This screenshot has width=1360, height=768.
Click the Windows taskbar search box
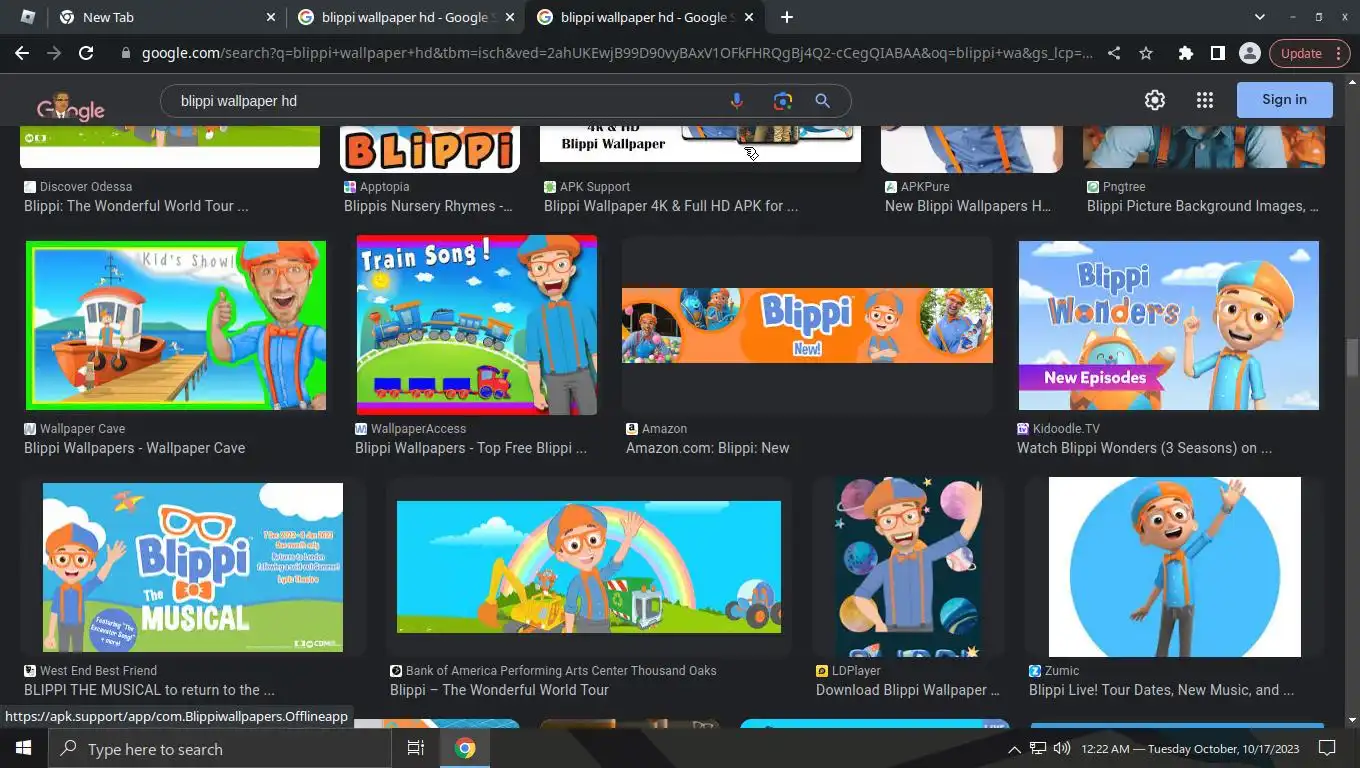220,748
